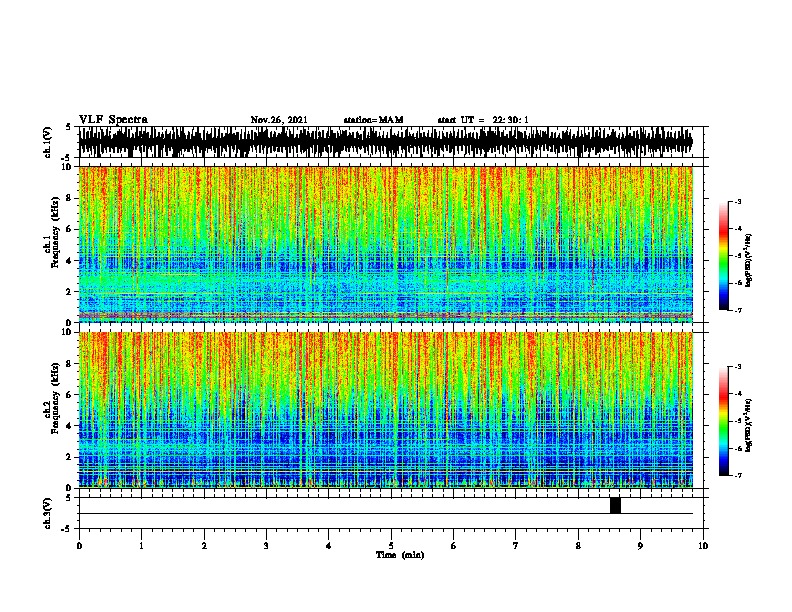Click inside the ch.2 spectrogram panel
The height and width of the screenshot is (612, 792).
point(386,410)
